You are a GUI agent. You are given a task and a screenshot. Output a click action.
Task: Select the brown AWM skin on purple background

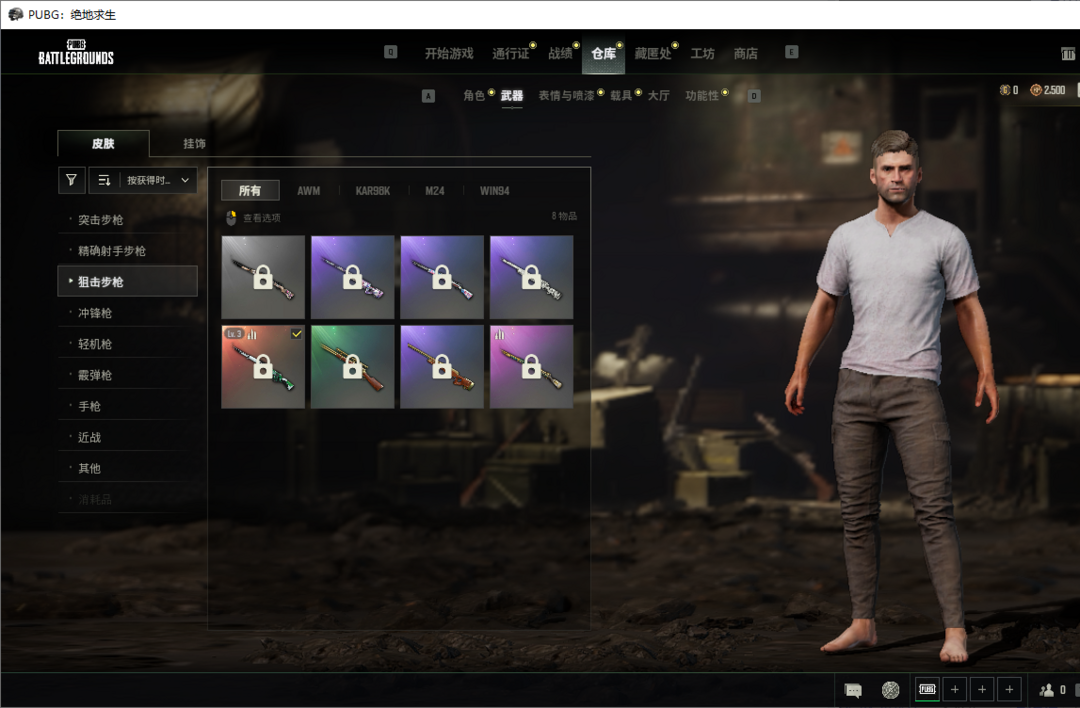pos(442,366)
